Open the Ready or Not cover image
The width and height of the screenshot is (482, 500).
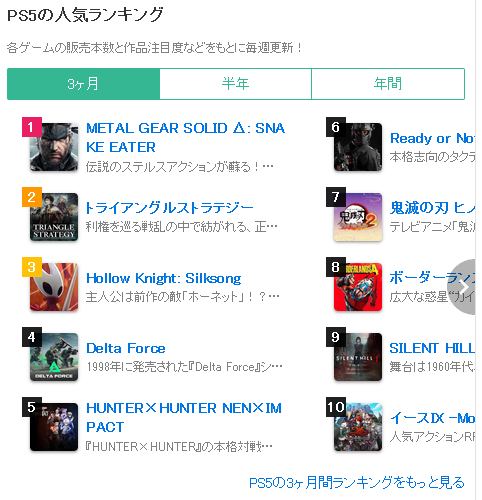tap(358, 147)
